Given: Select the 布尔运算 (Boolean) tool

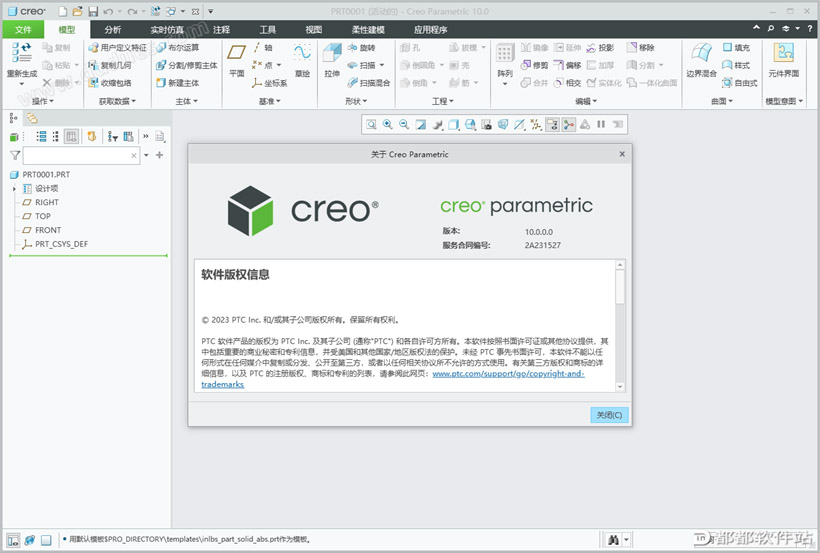Looking at the screenshot, I should (x=177, y=48).
